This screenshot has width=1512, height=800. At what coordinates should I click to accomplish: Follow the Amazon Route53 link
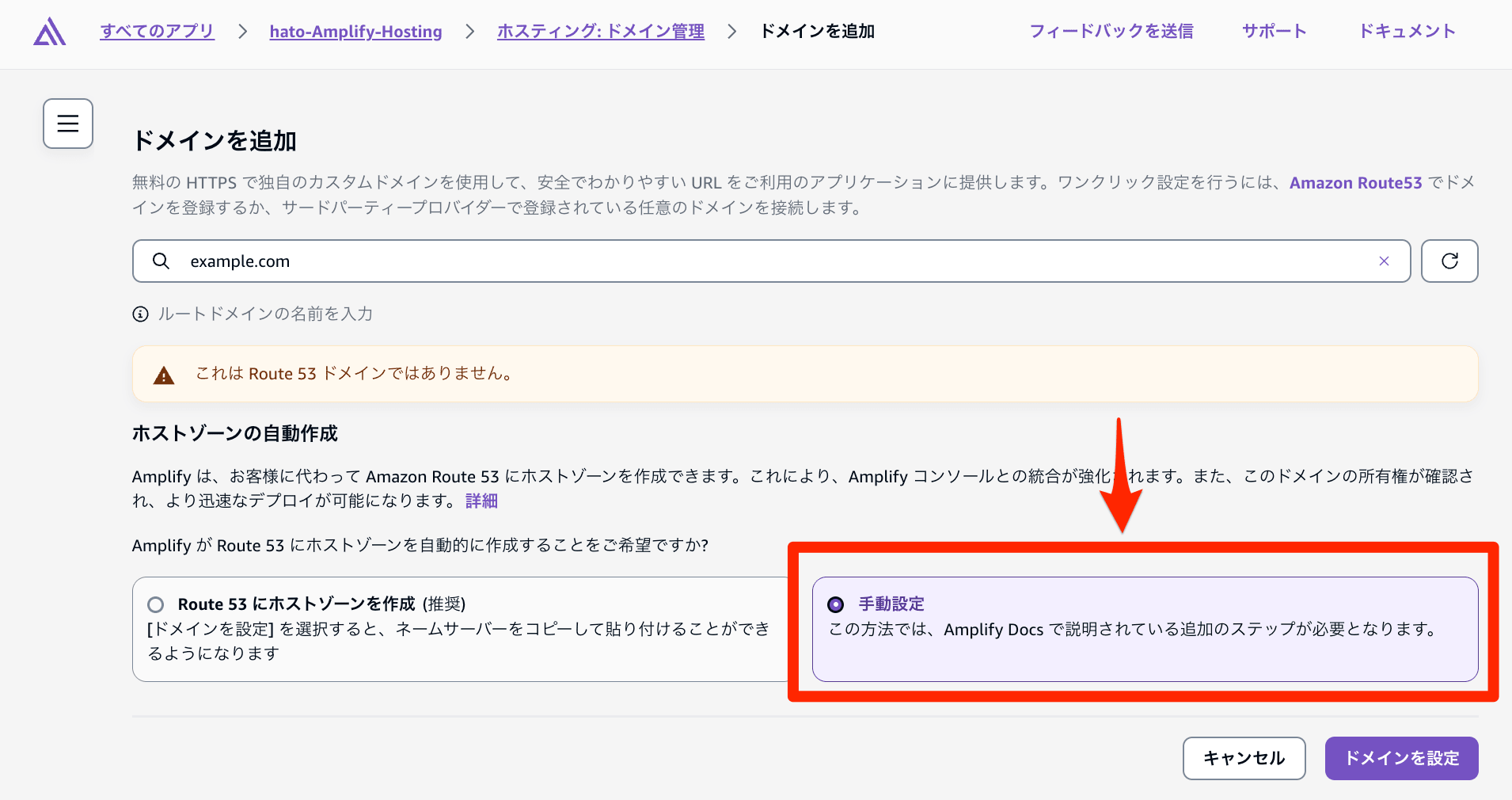coord(1356,183)
